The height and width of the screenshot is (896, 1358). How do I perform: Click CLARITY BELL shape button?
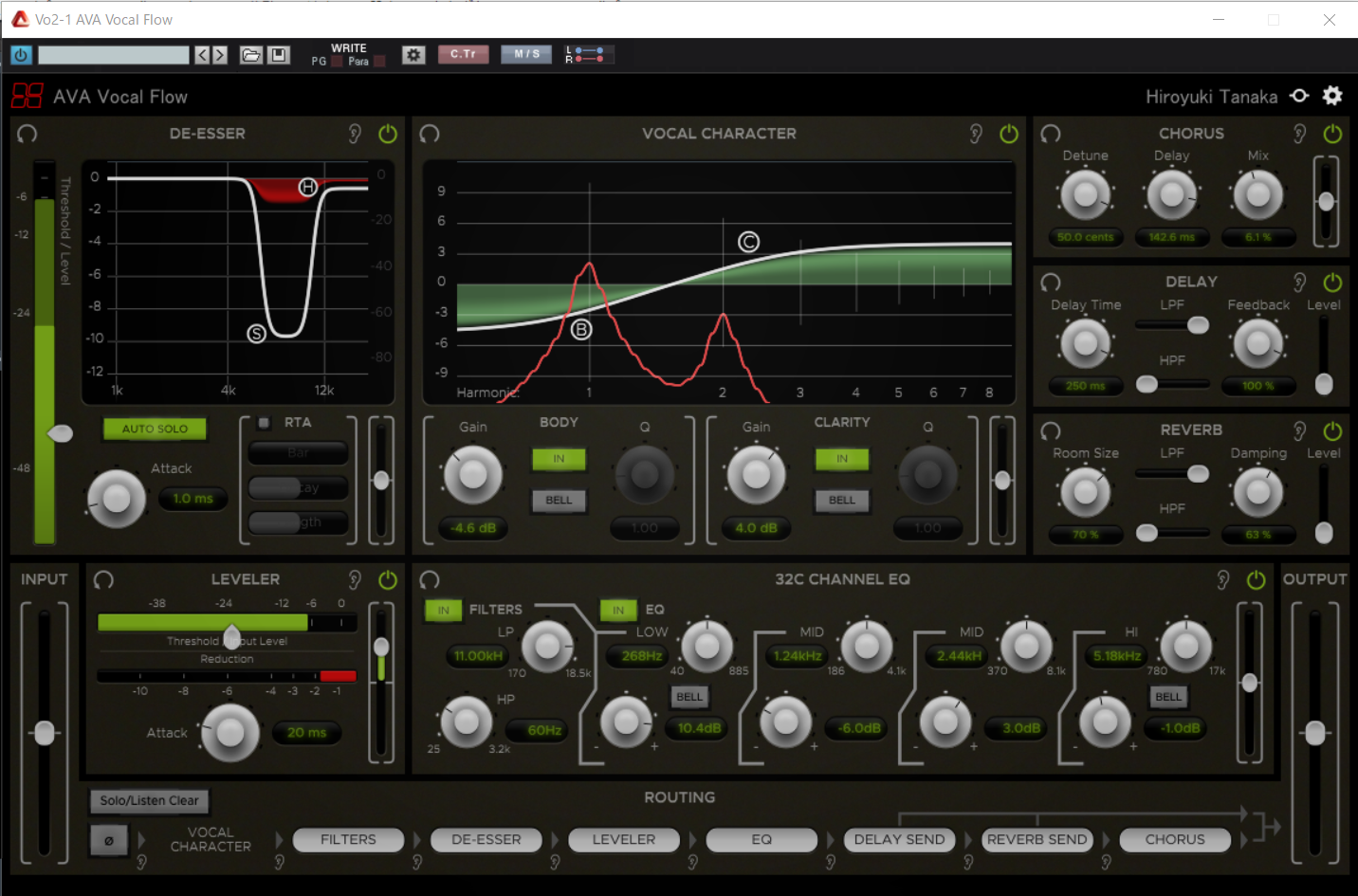click(x=842, y=500)
